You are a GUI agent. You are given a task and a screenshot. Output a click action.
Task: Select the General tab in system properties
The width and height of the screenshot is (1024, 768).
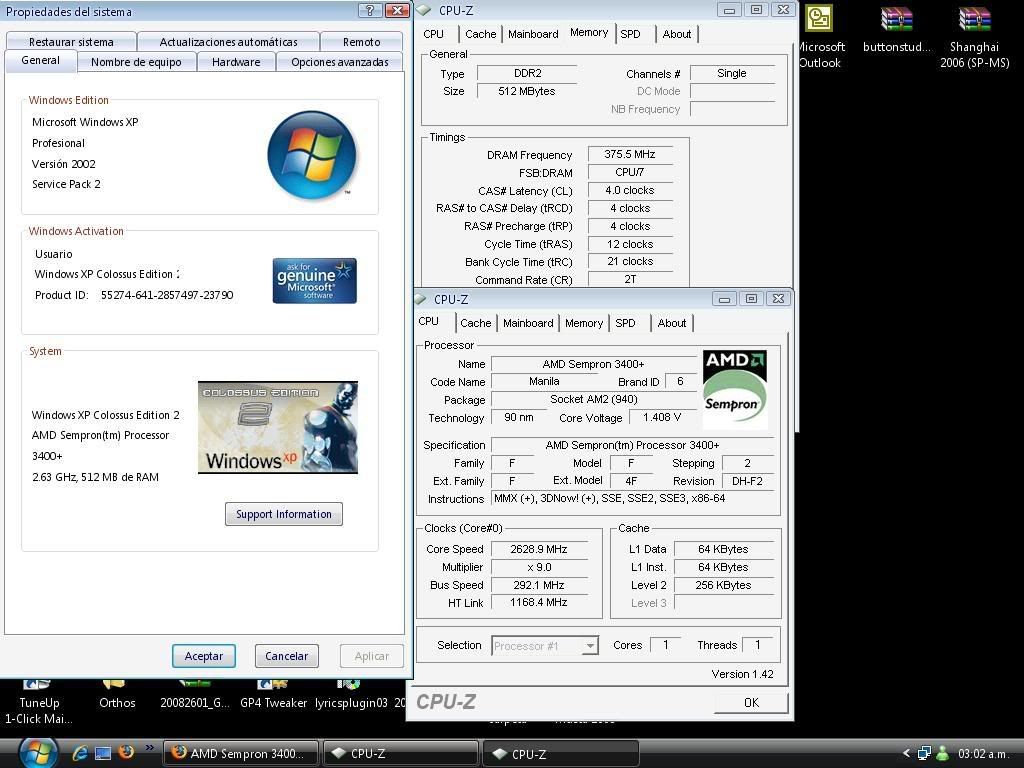[40, 60]
